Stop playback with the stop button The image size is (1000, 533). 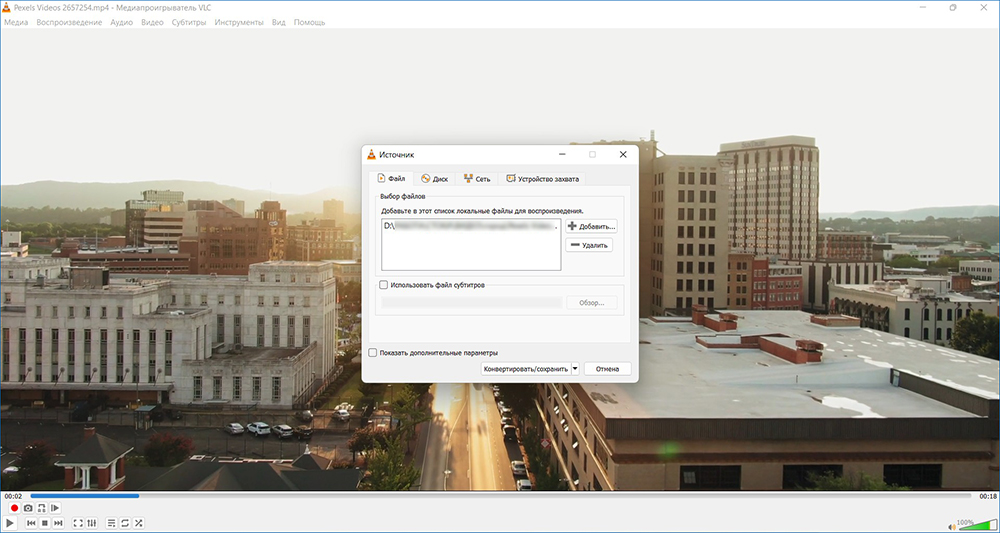point(44,523)
